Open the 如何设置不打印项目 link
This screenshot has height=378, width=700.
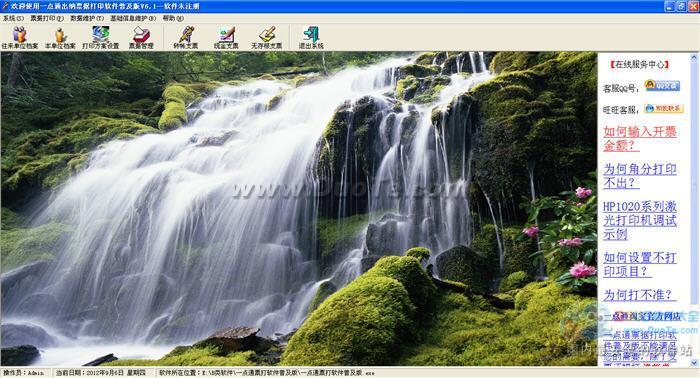(x=640, y=264)
